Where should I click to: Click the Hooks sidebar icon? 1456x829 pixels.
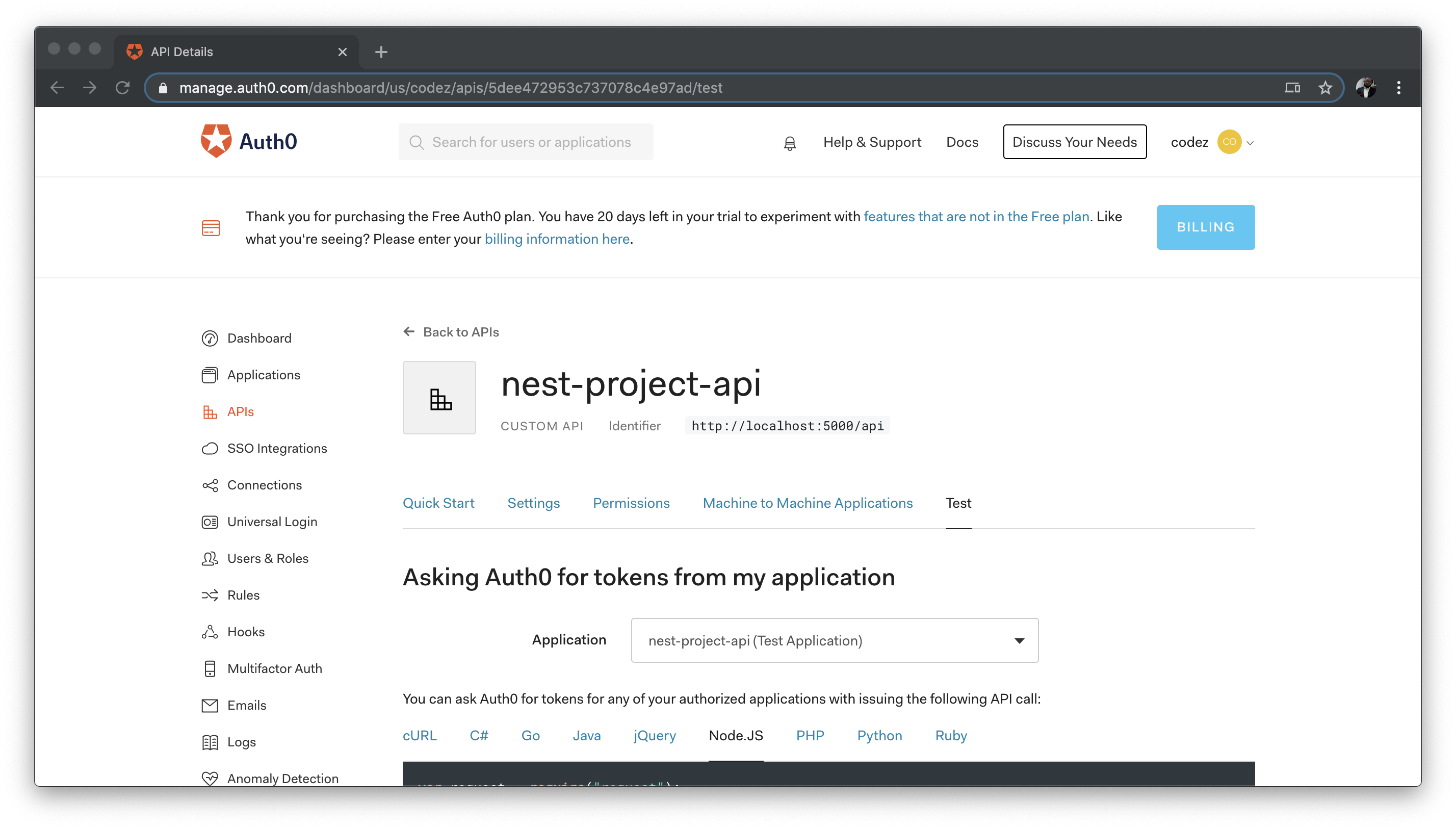[210, 632]
